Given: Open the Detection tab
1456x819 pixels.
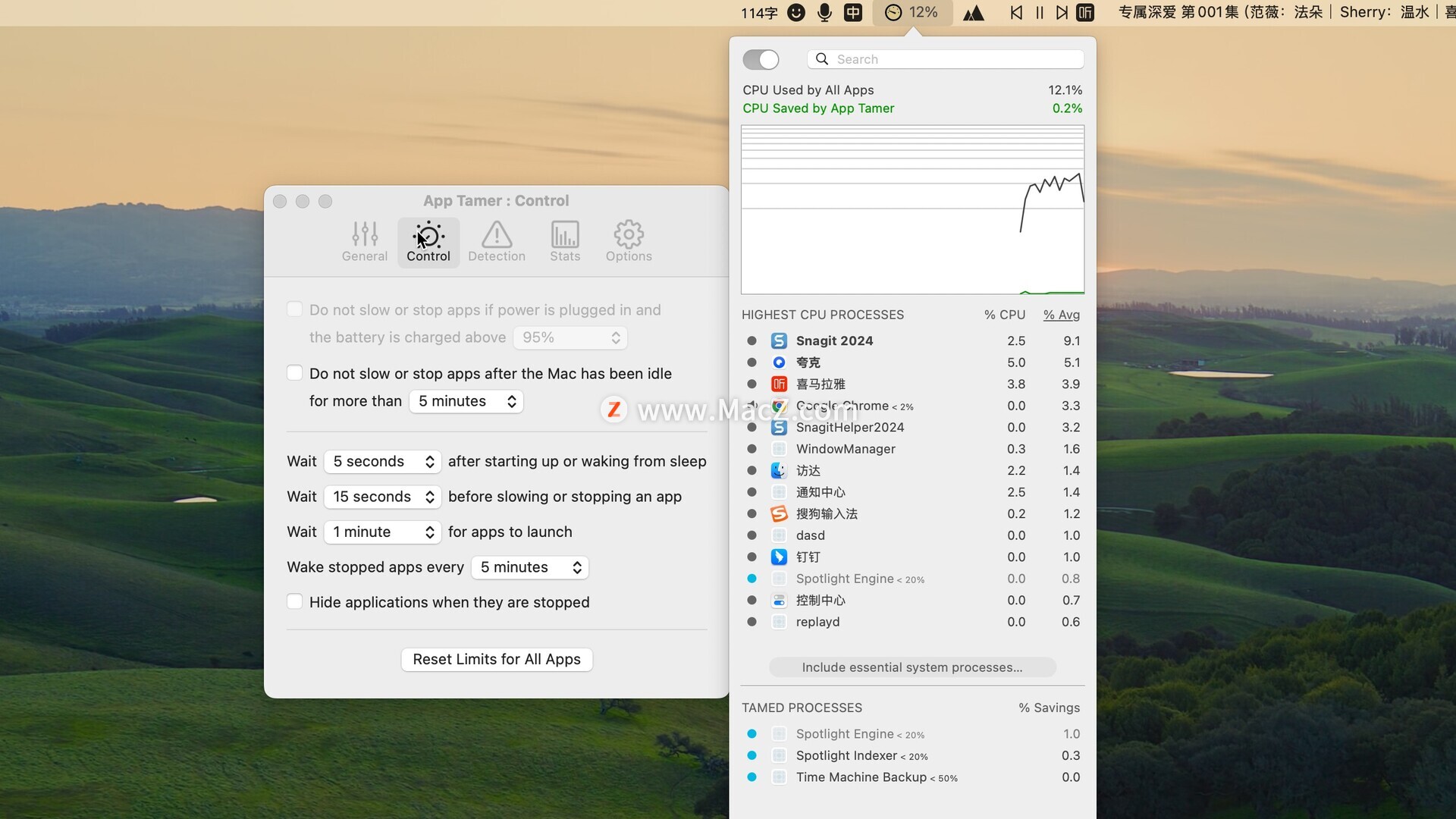Looking at the screenshot, I should (x=497, y=242).
